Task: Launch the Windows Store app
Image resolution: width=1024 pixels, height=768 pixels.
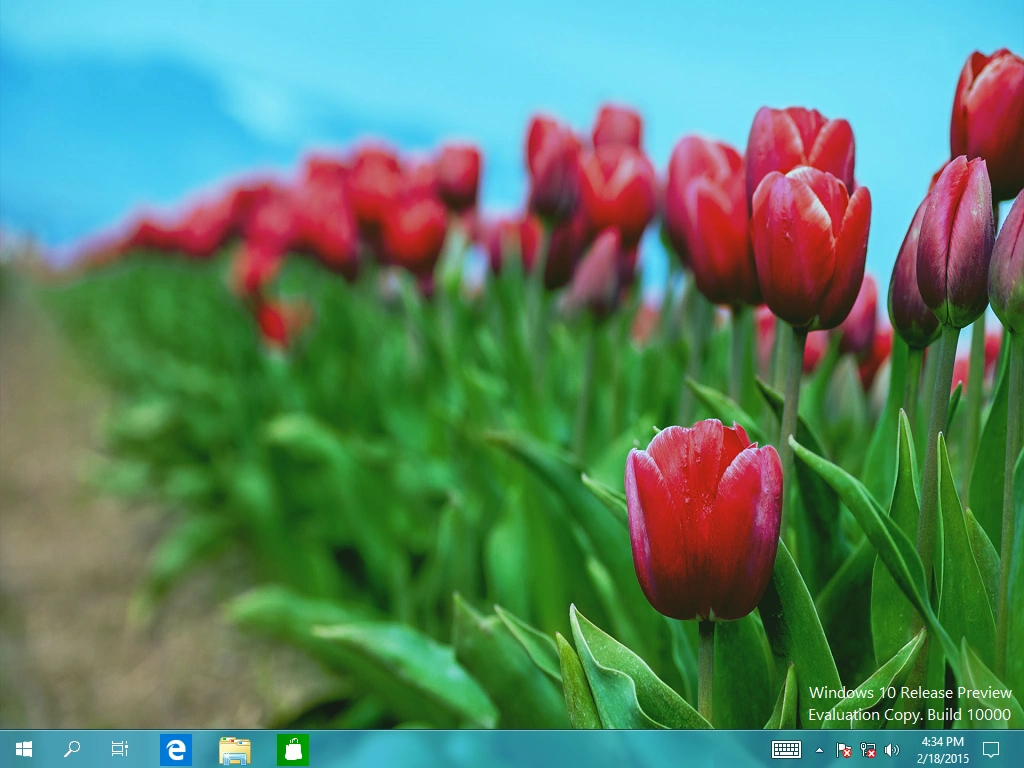Action: point(292,749)
